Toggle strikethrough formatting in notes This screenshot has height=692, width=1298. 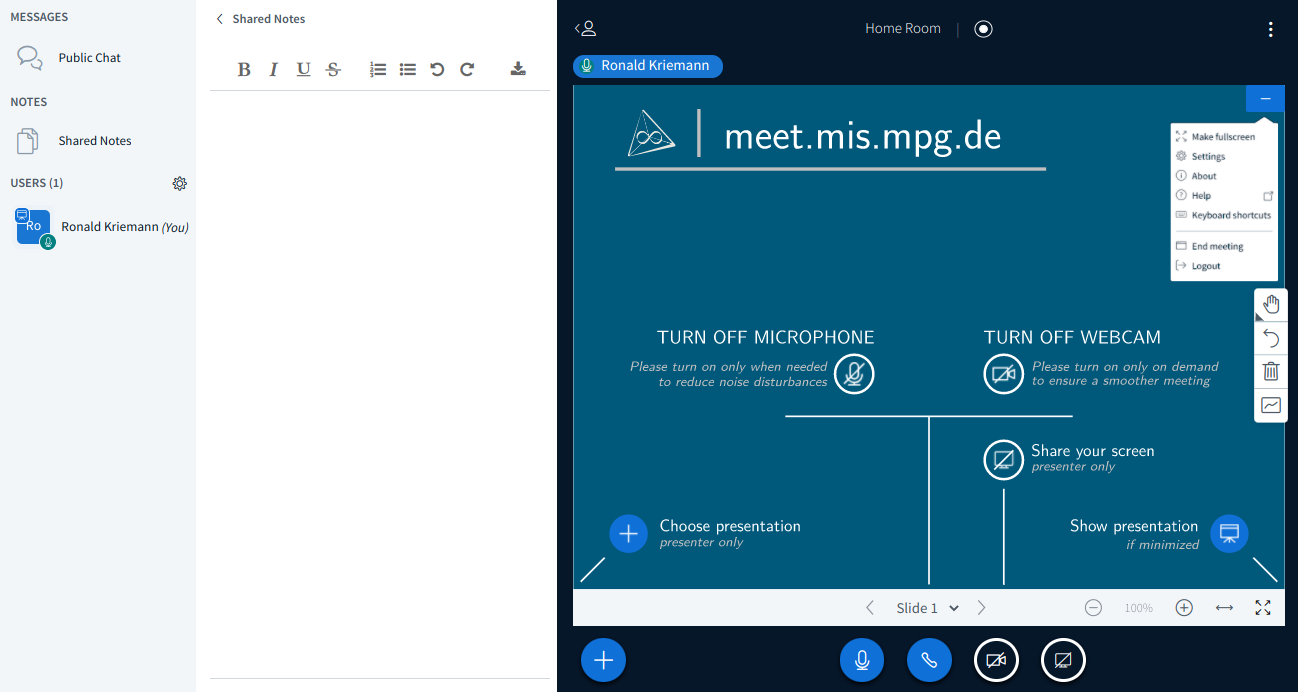pos(333,69)
